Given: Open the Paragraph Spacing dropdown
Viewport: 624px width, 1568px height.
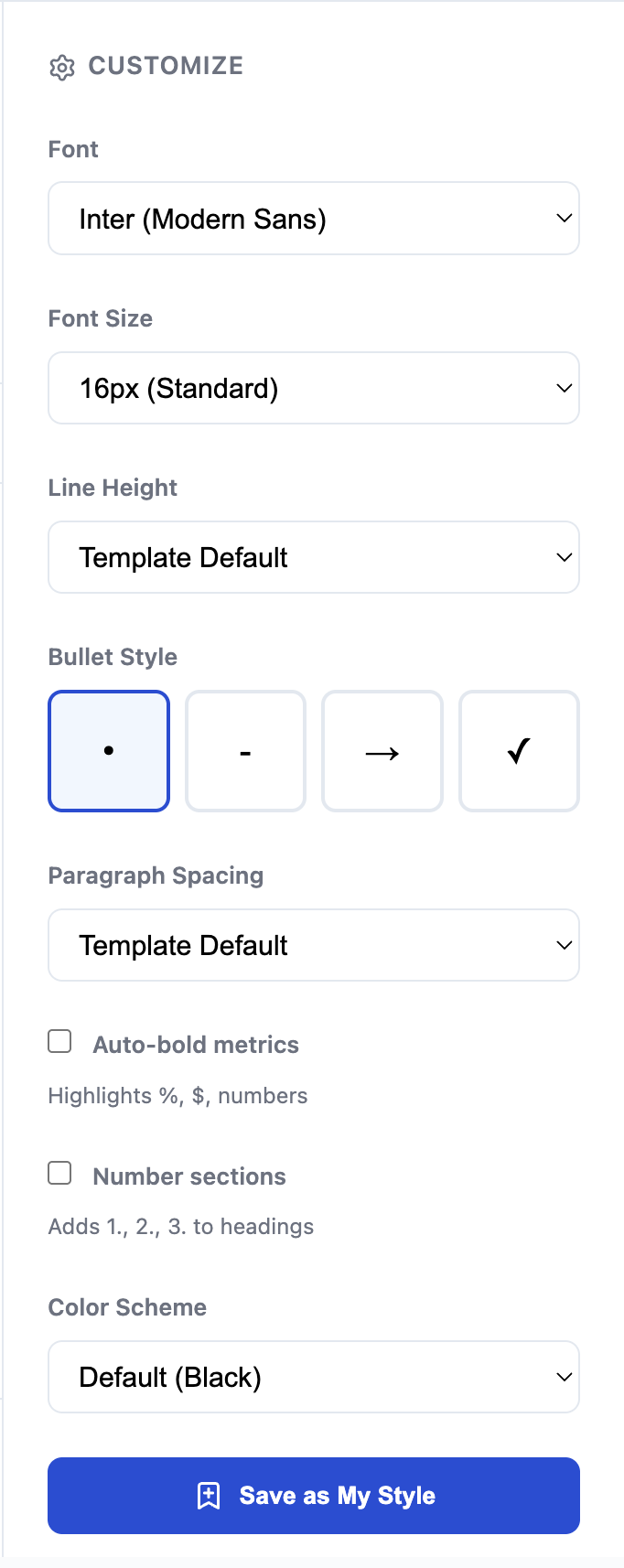Looking at the screenshot, I should [314, 945].
